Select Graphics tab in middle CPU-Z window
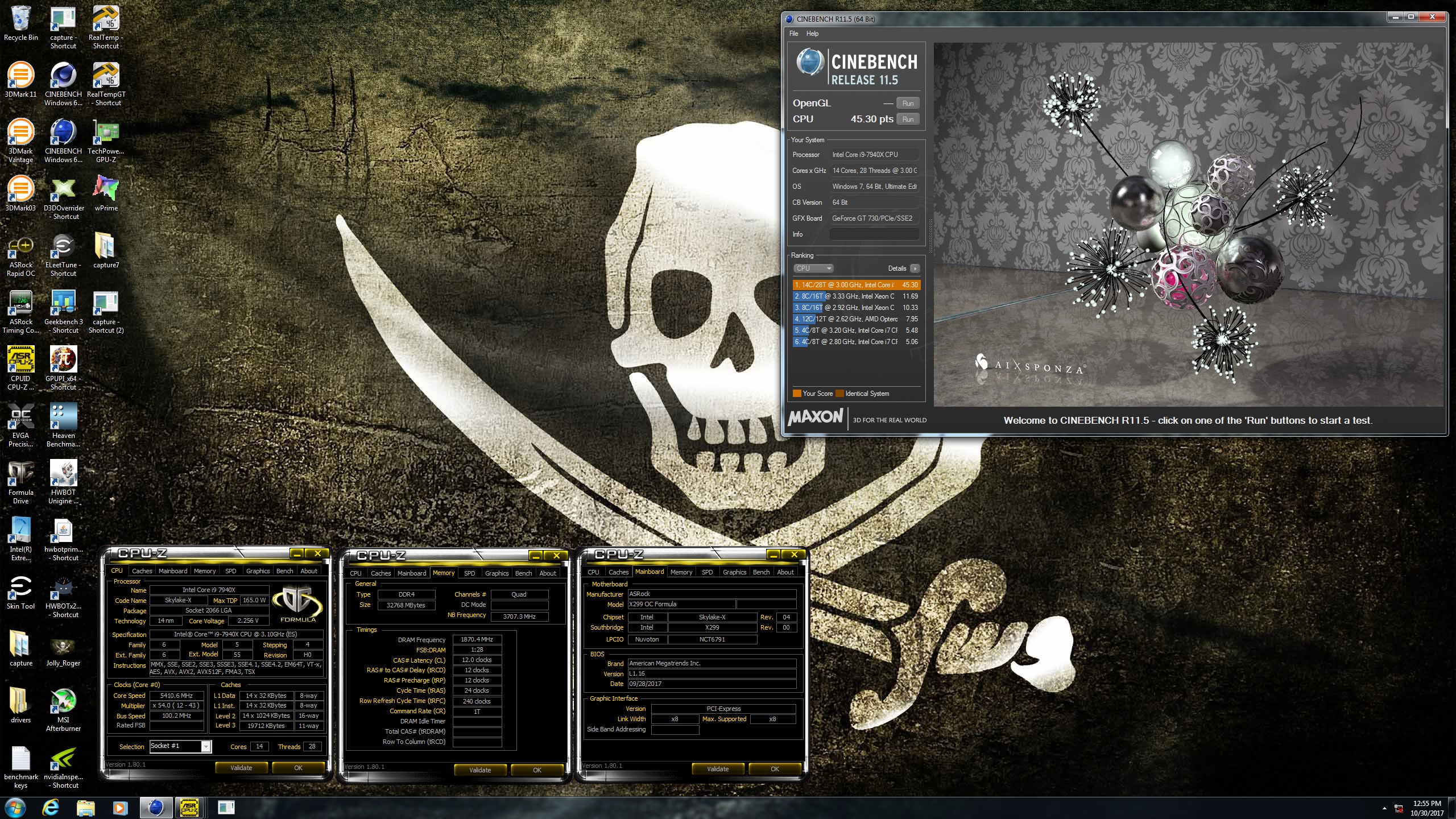The image size is (1456, 819). point(497,573)
